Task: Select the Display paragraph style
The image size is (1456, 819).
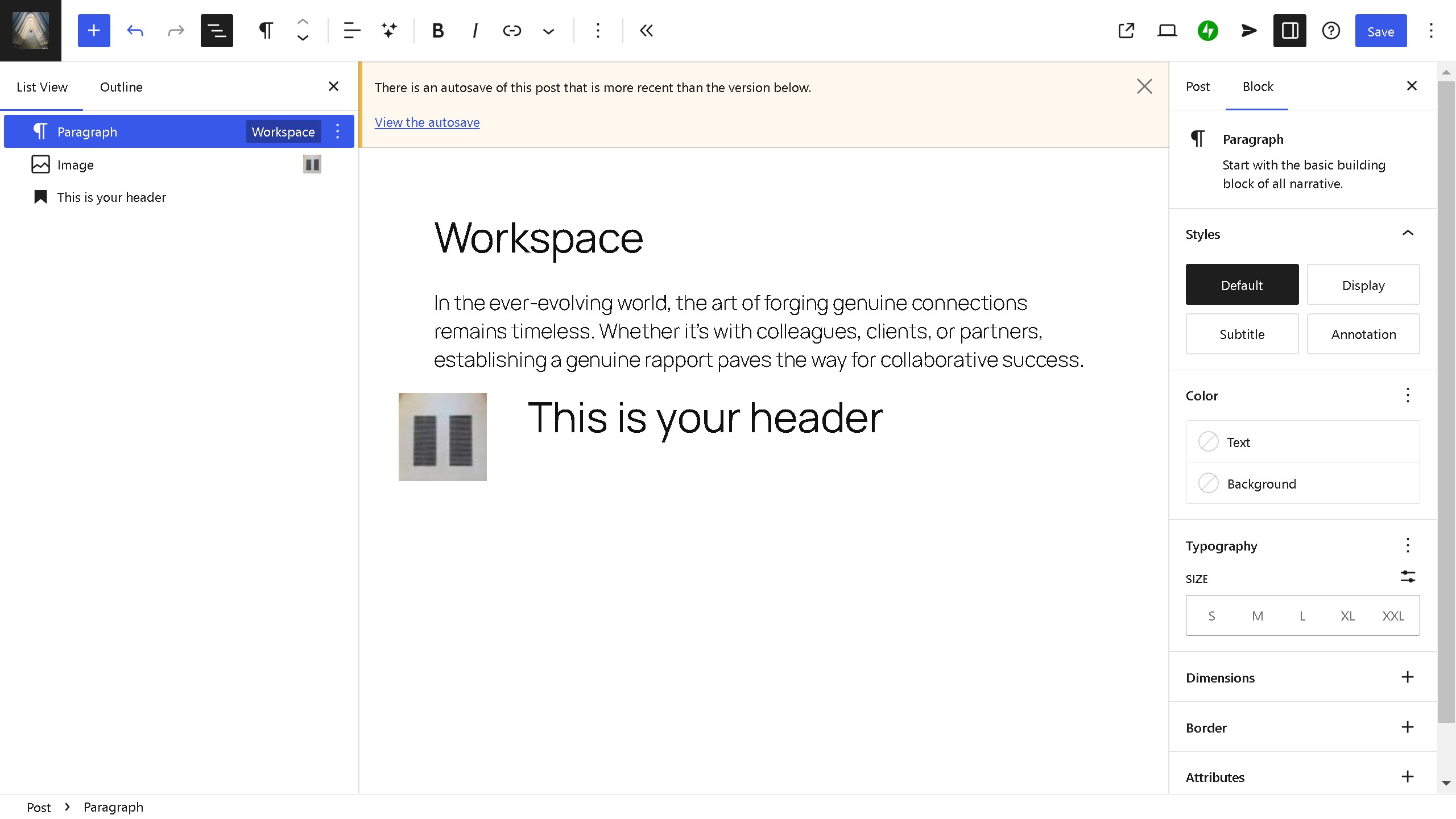Action: 1363,285
